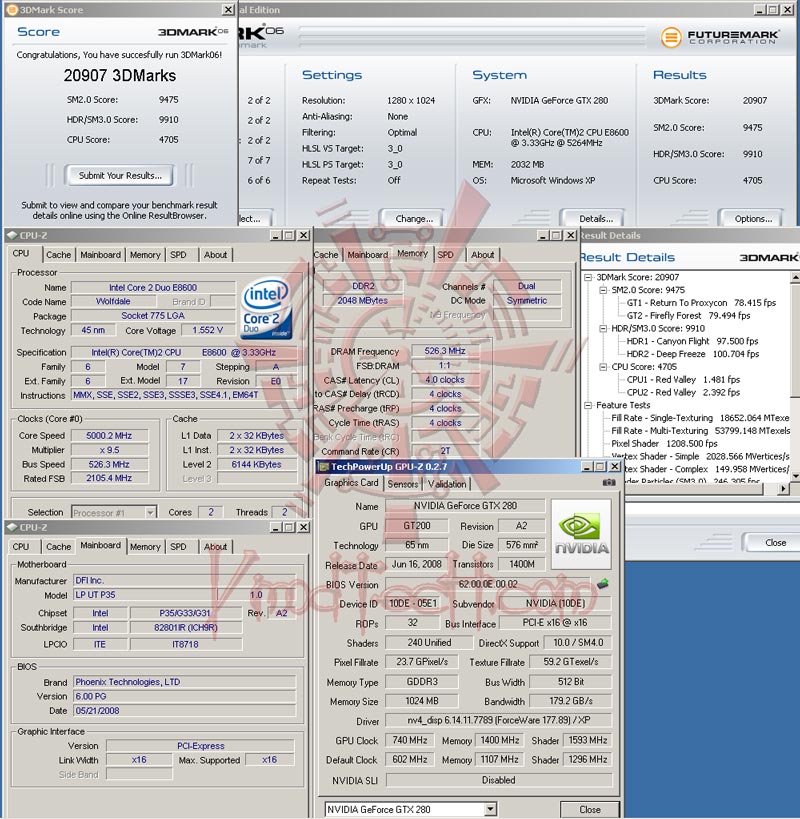Click the NVIDIA SLI Disabled field
The height and width of the screenshot is (819, 800).
tap(498, 780)
